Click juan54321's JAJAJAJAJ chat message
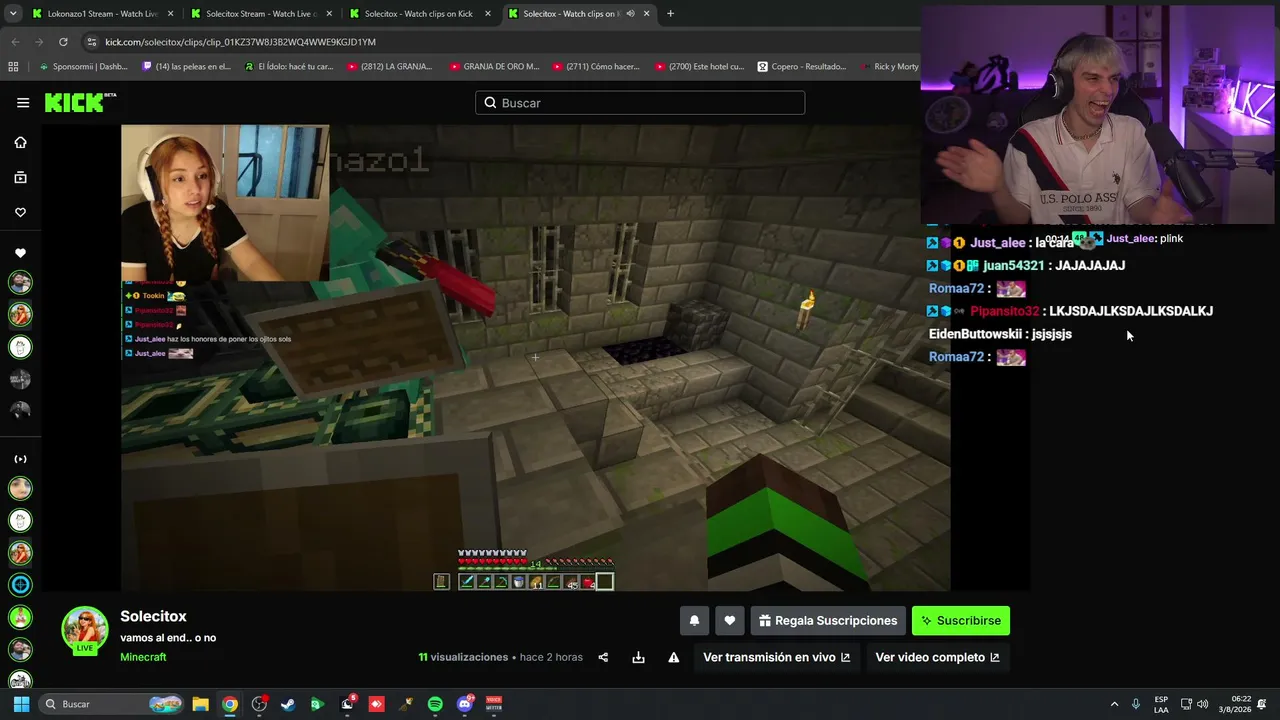The image size is (1280, 720). pyautogui.click(x=1027, y=265)
